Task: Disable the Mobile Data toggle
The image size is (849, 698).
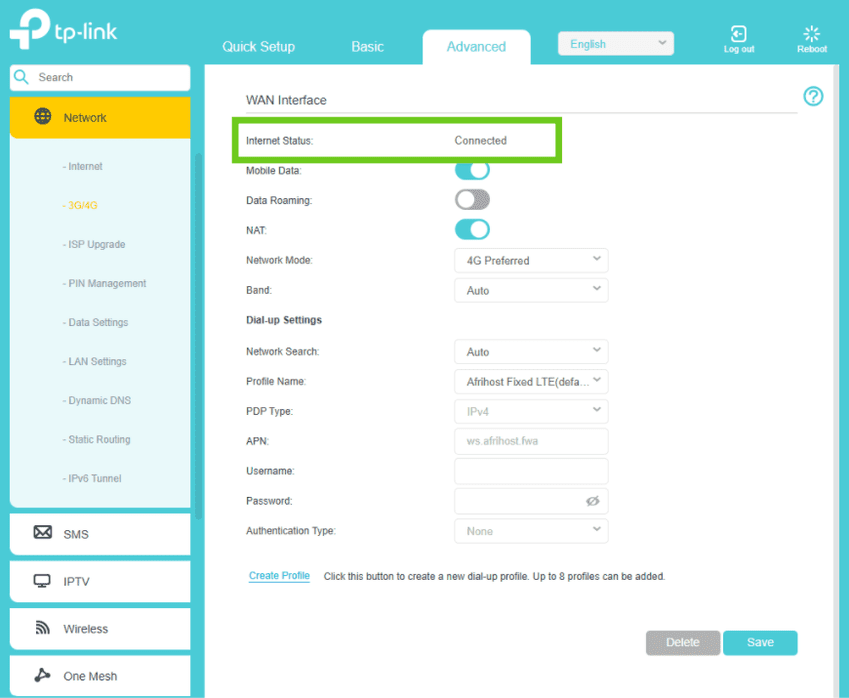Action: click(472, 171)
